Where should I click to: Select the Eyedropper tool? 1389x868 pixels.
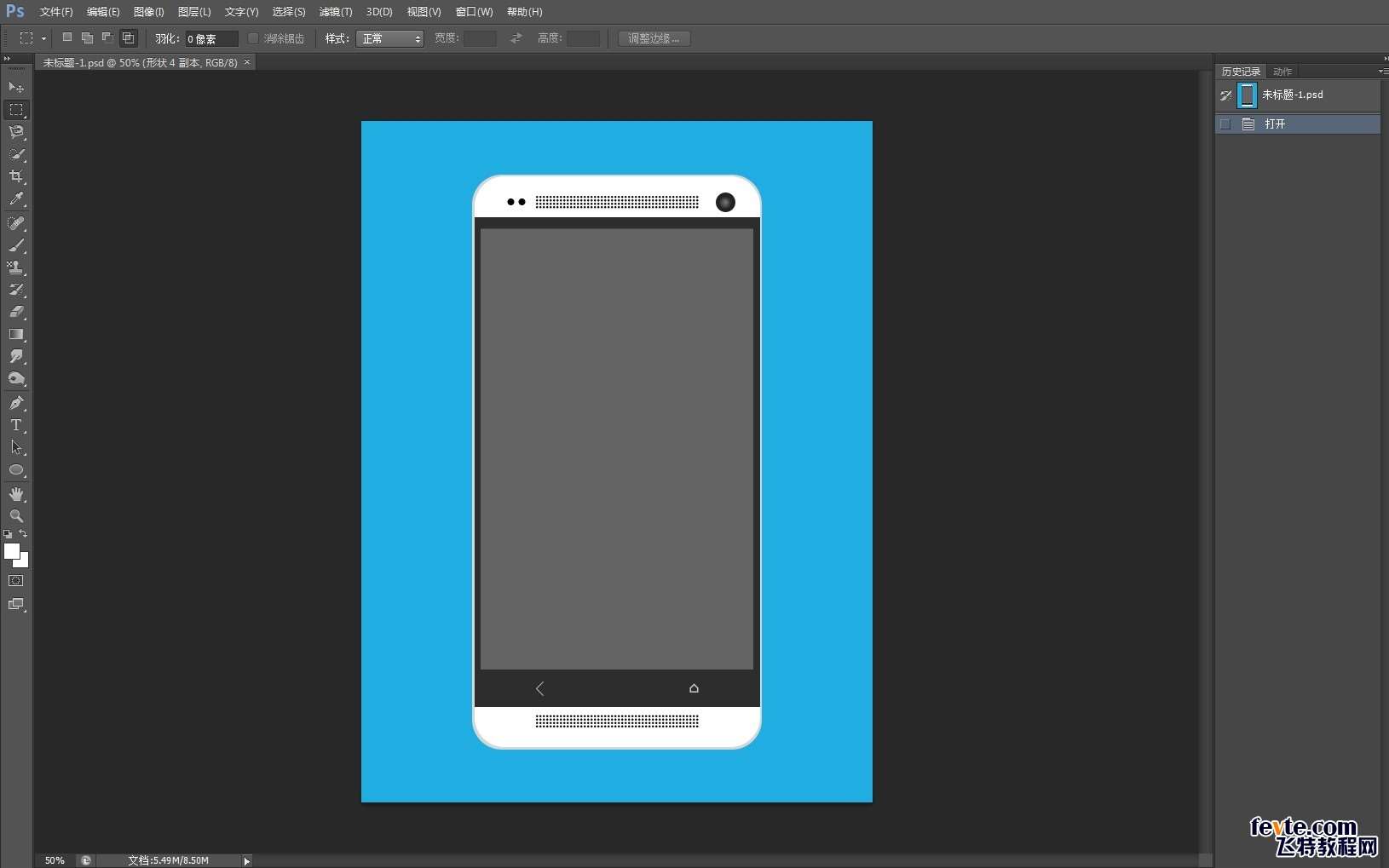pos(16,198)
